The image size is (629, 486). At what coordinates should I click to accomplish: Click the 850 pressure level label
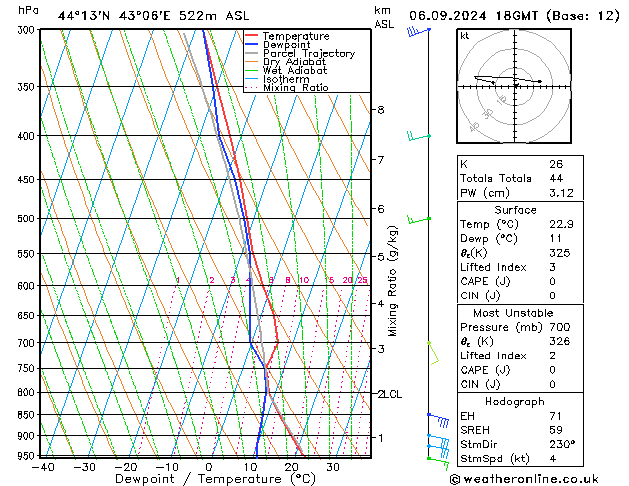click(28, 415)
